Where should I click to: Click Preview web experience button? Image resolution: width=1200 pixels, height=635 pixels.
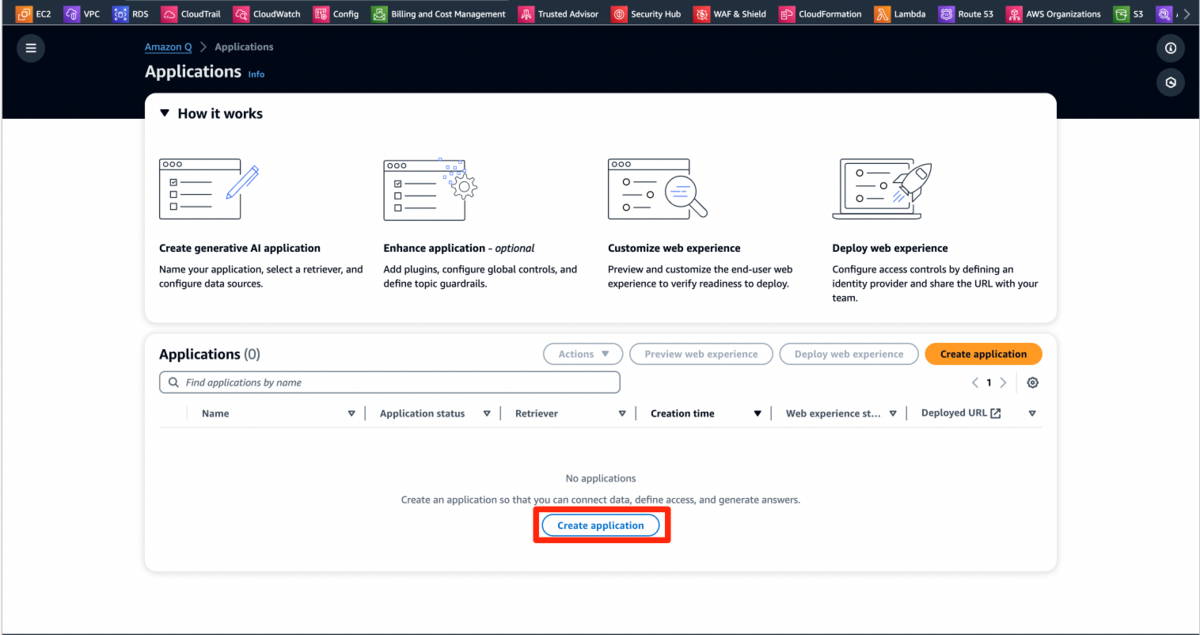701,354
